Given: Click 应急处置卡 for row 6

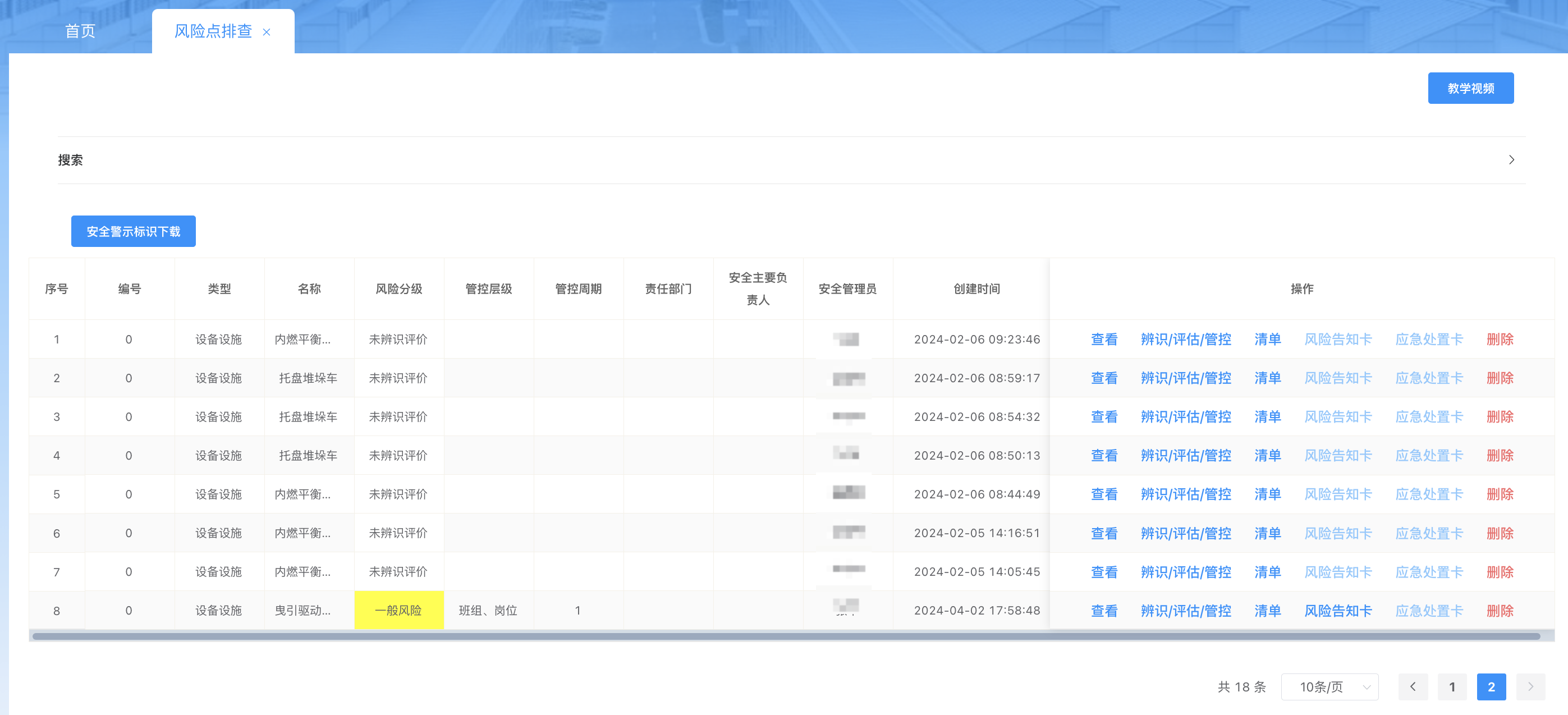Looking at the screenshot, I should pyautogui.click(x=1429, y=533).
